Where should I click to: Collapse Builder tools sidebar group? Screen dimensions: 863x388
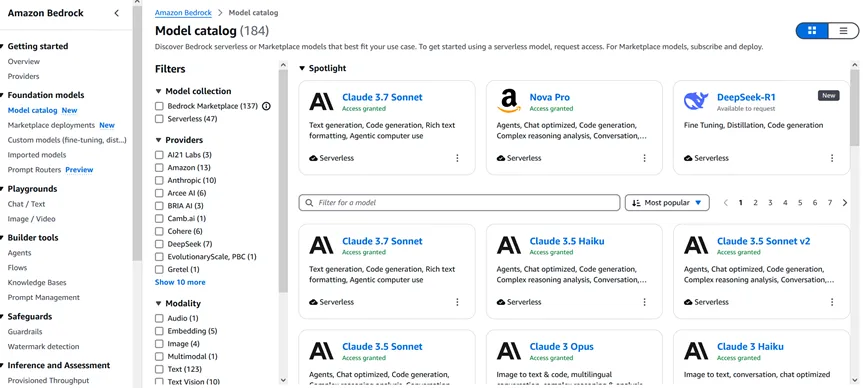pos(3,238)
